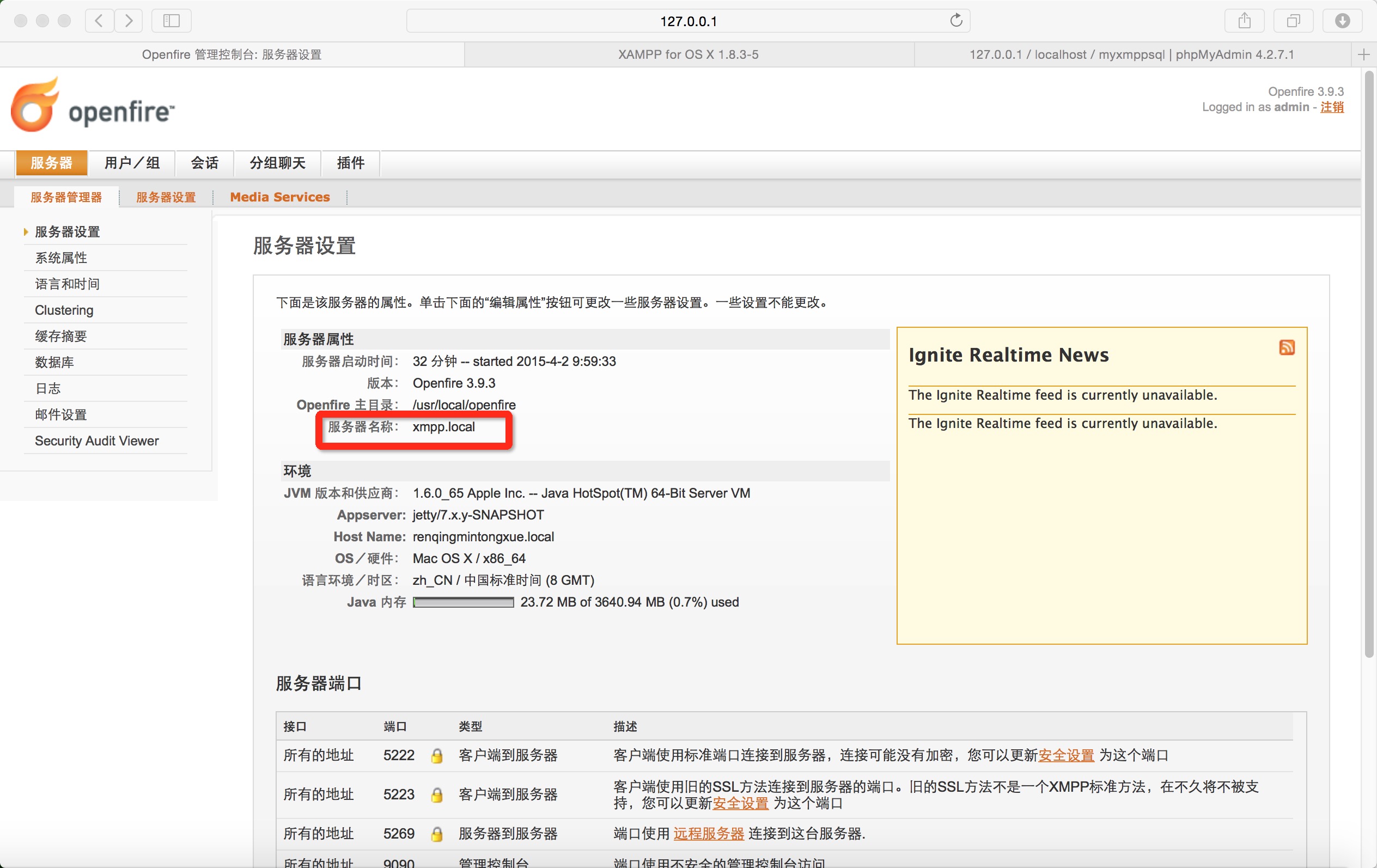Image resolution: width=1377 pixels, height=868 pixels.
Task: Click the lock icon for port 5269
Action: (437, 834)
